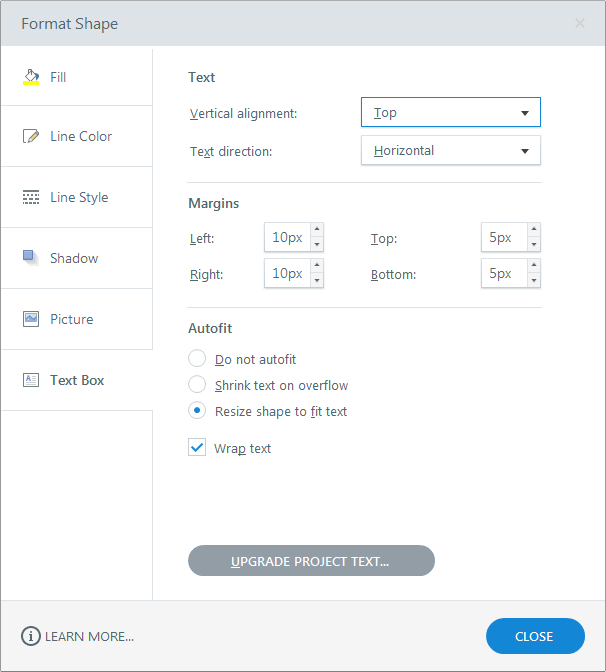Select the Do not autofit option
Screen dimensions: 606x672
click(x=197, y=359)
